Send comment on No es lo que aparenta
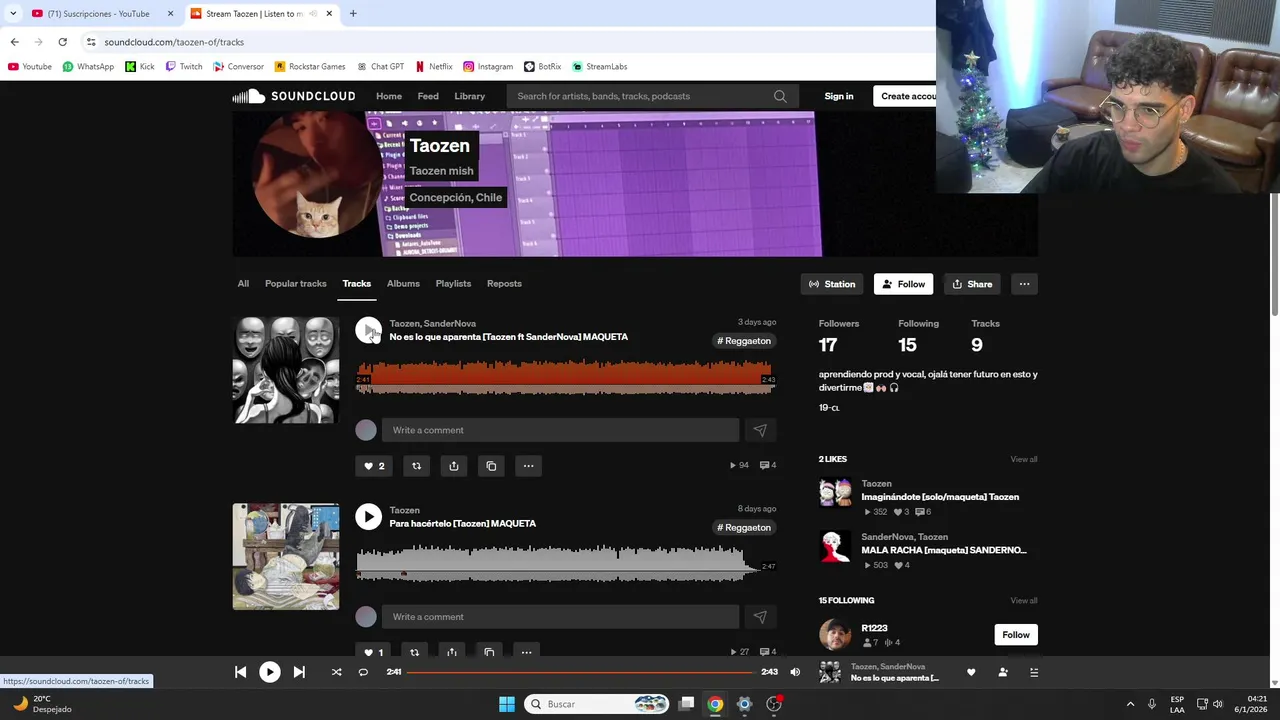The image size is (1280, 720). click(x=760, y=430)
